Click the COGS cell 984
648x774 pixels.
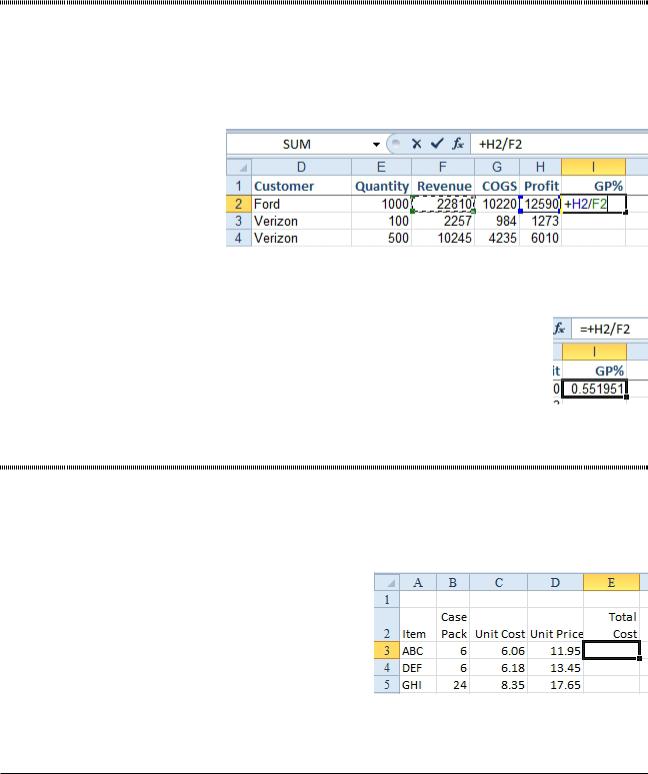pyautogui.click(x=497, y=221)
